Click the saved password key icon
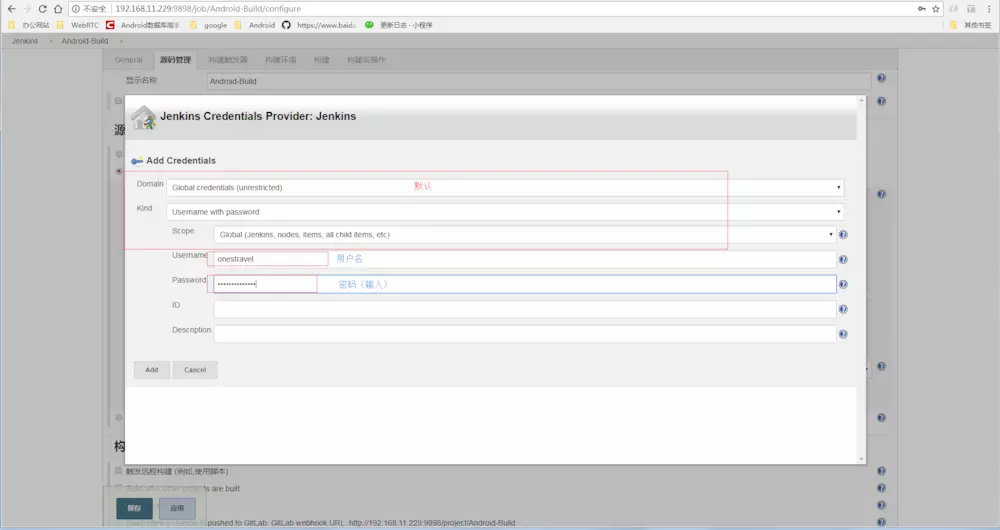This screenshot has height=530, width=1000. click(x=922, y=9)
